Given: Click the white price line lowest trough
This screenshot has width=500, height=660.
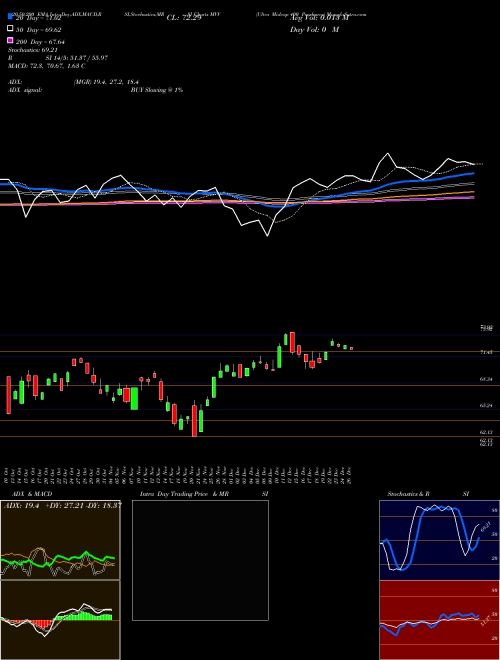Looking at the screenshot, I should click(x=267, y=236).
